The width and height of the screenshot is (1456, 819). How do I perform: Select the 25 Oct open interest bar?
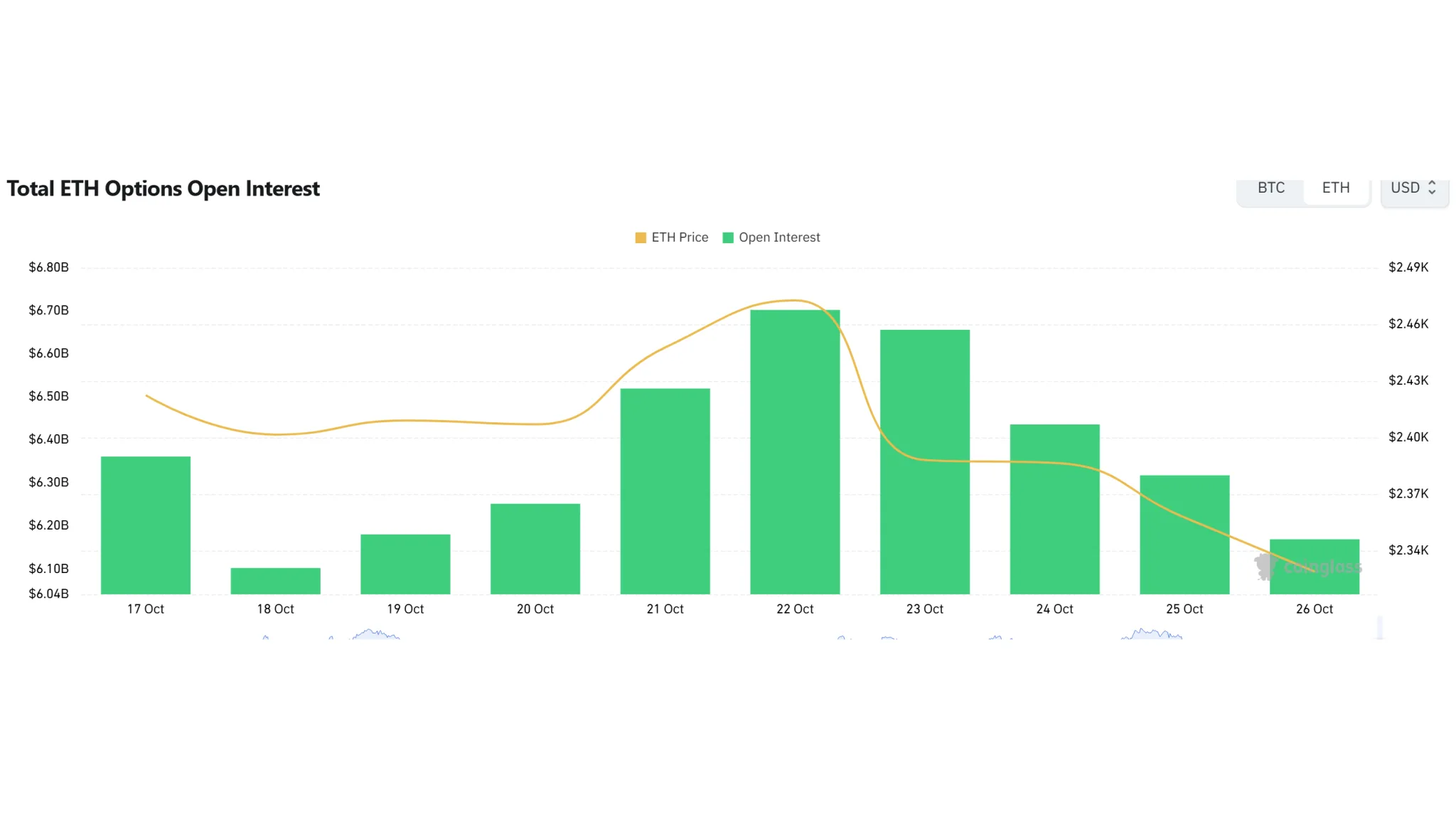point(1184,535)
